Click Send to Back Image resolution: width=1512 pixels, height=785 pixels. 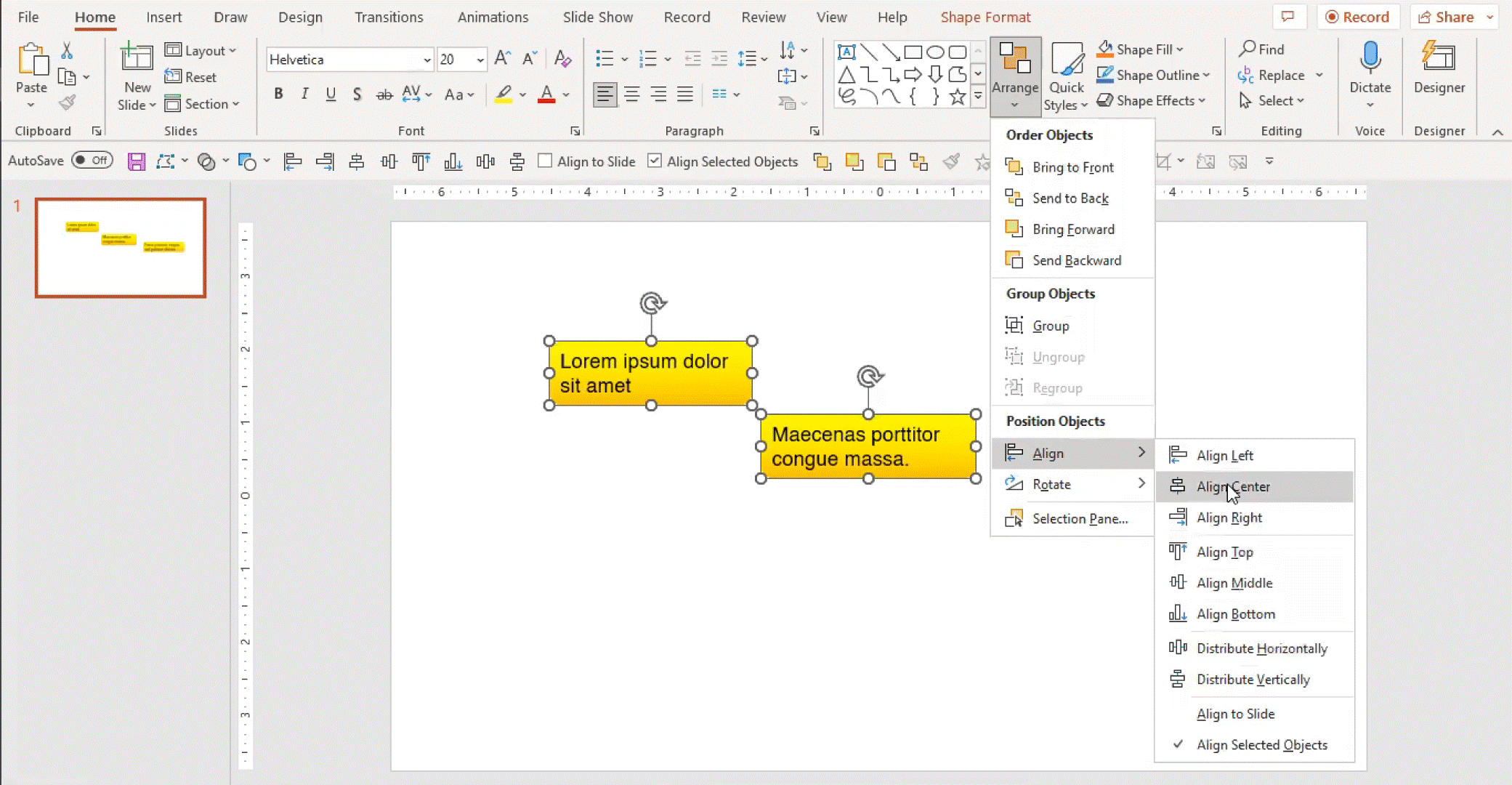[x=1070, y=198]
